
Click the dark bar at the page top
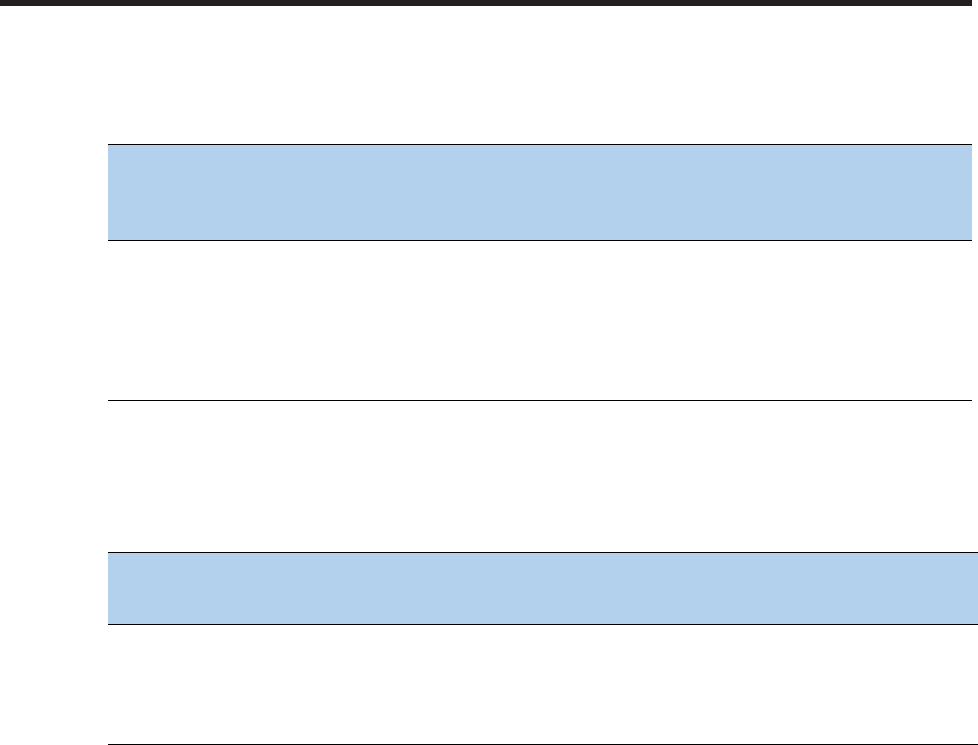pyautogui.click(x=489, y=4)
